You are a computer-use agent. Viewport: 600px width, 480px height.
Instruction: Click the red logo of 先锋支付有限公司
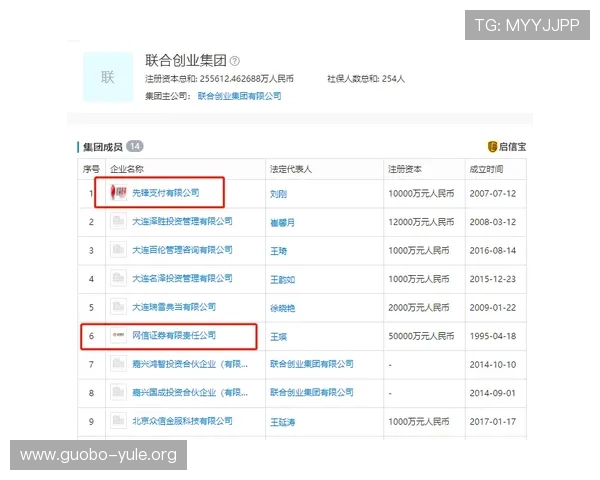pos(118,193)
